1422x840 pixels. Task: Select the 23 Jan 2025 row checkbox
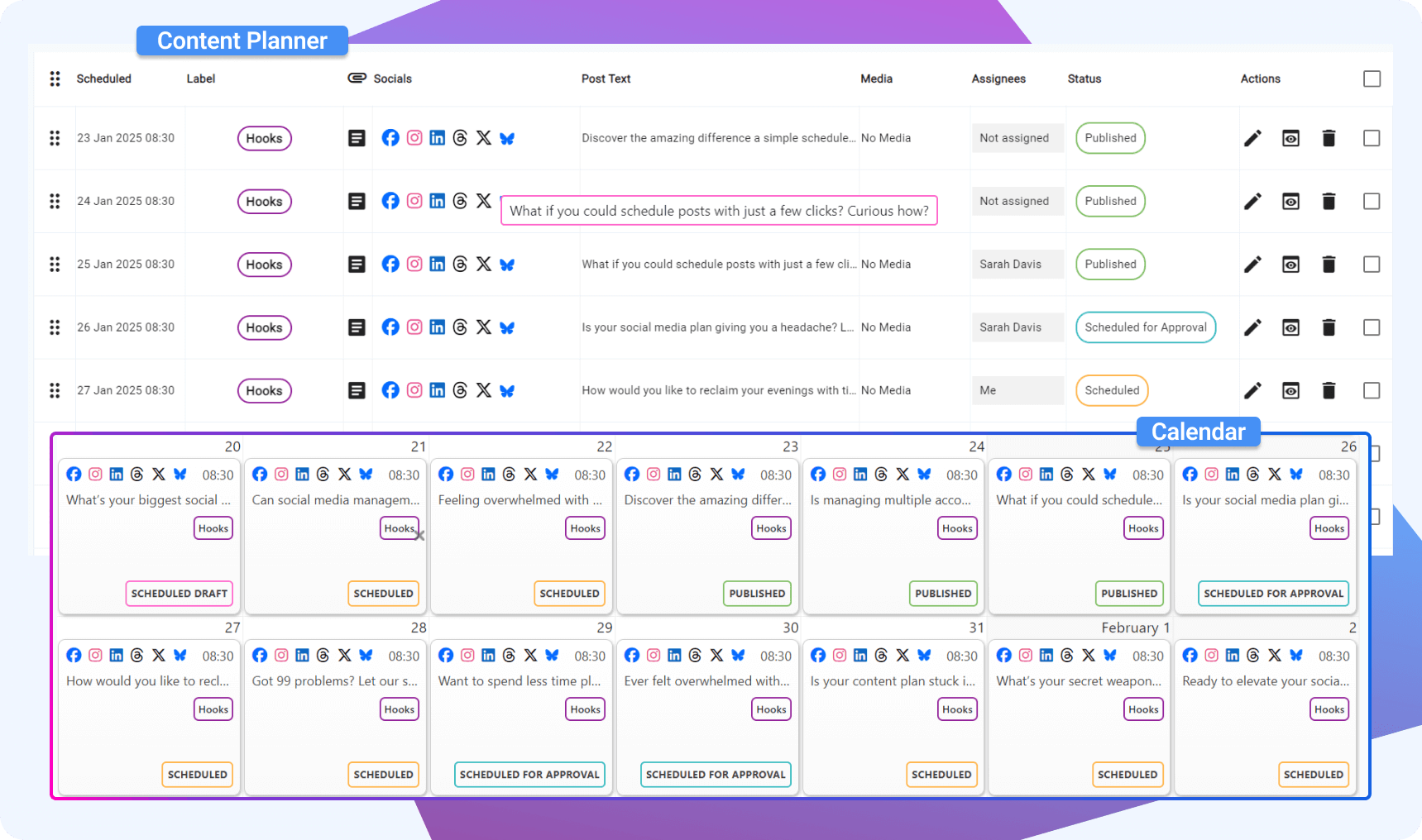1372,138
